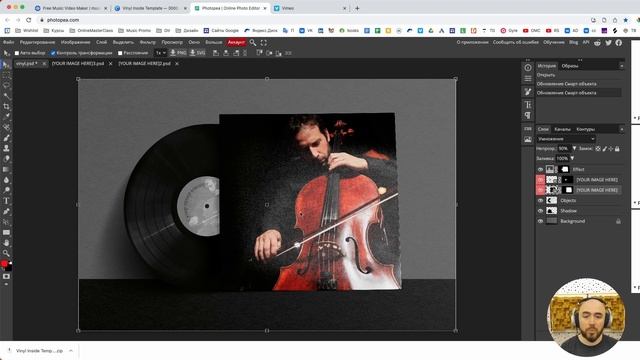Hide the Shadow layer
640x360 pixels.
click(540, 211)
